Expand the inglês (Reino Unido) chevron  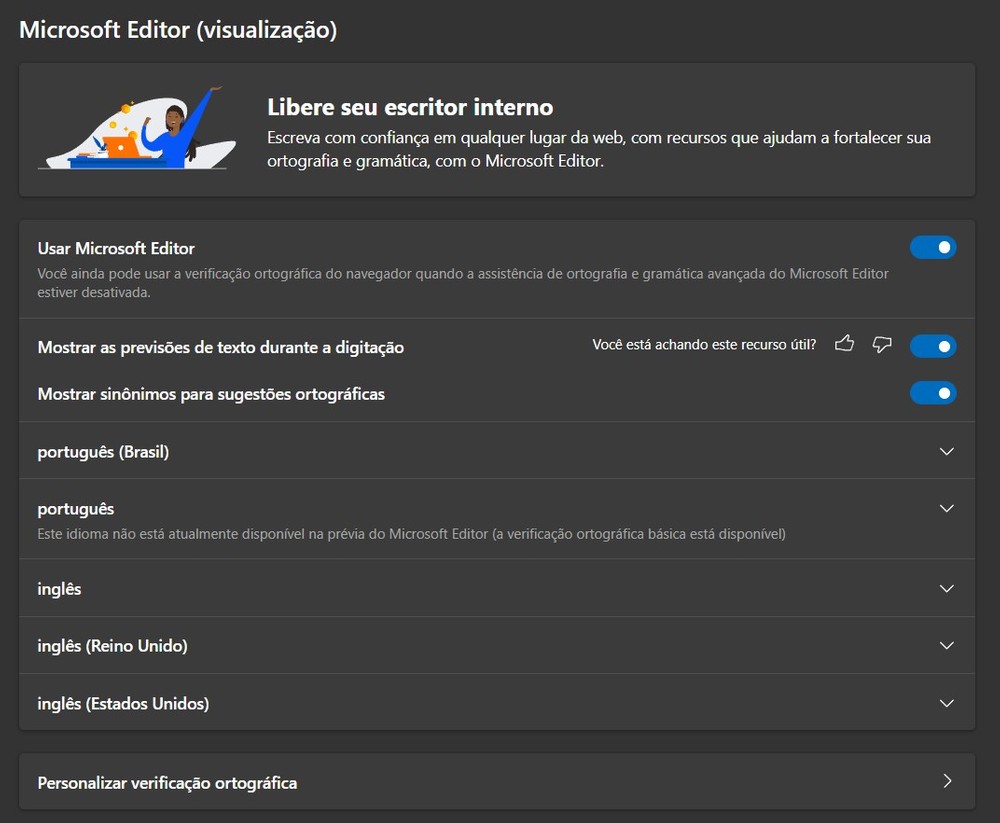(x=947, y=646)
